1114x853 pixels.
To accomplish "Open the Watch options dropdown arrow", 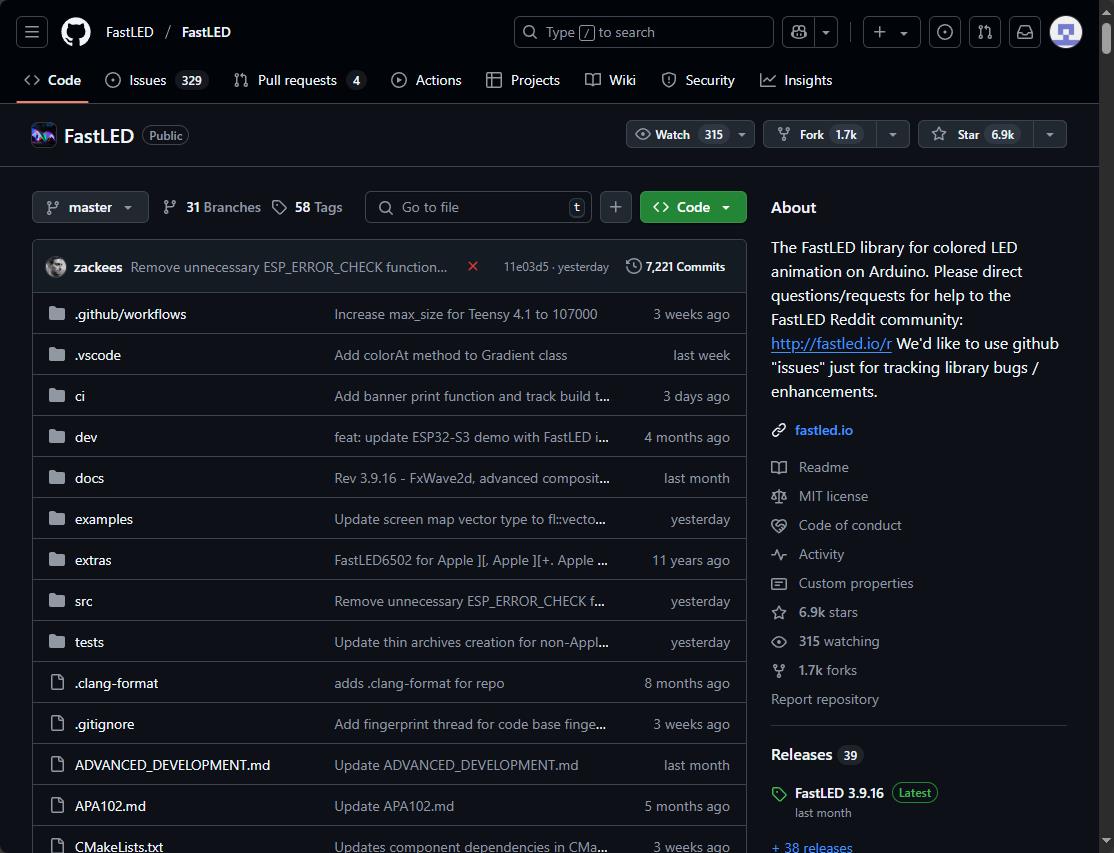I will point(742,134).
